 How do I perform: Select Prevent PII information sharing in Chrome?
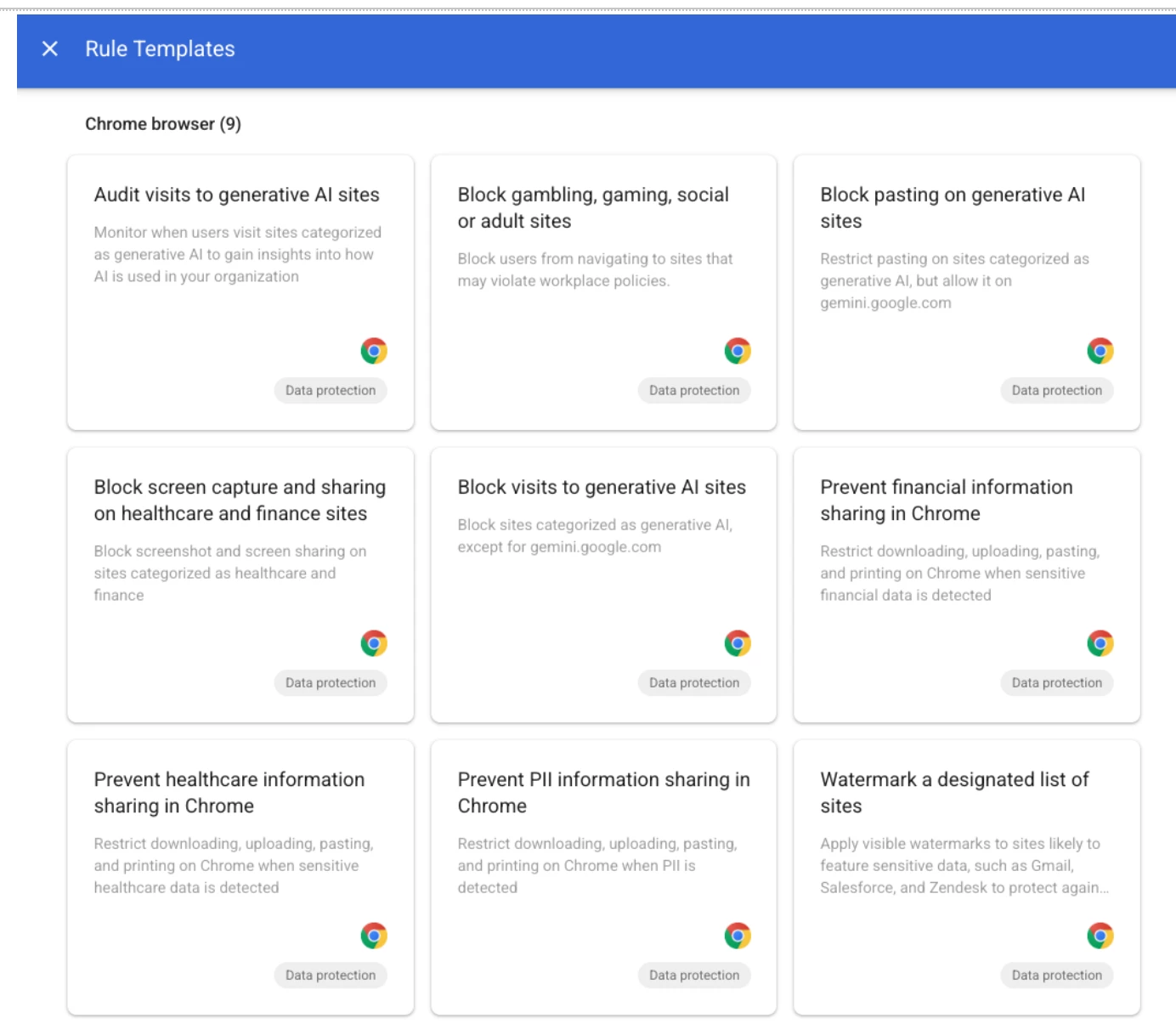(603, 792)
